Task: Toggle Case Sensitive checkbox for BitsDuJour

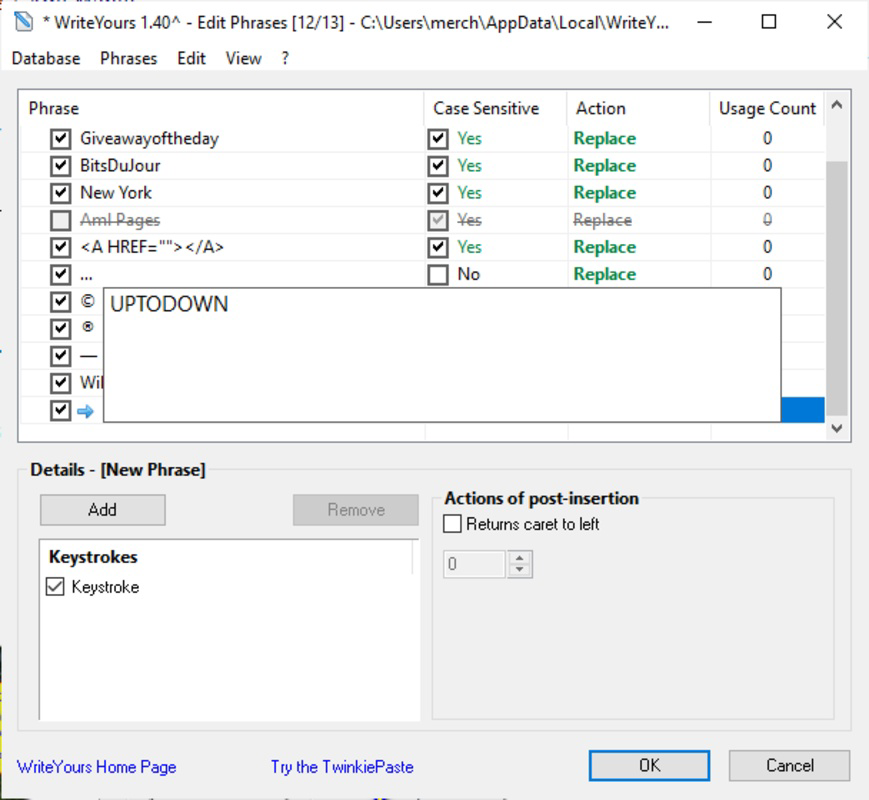Action: tap(438, 166)
